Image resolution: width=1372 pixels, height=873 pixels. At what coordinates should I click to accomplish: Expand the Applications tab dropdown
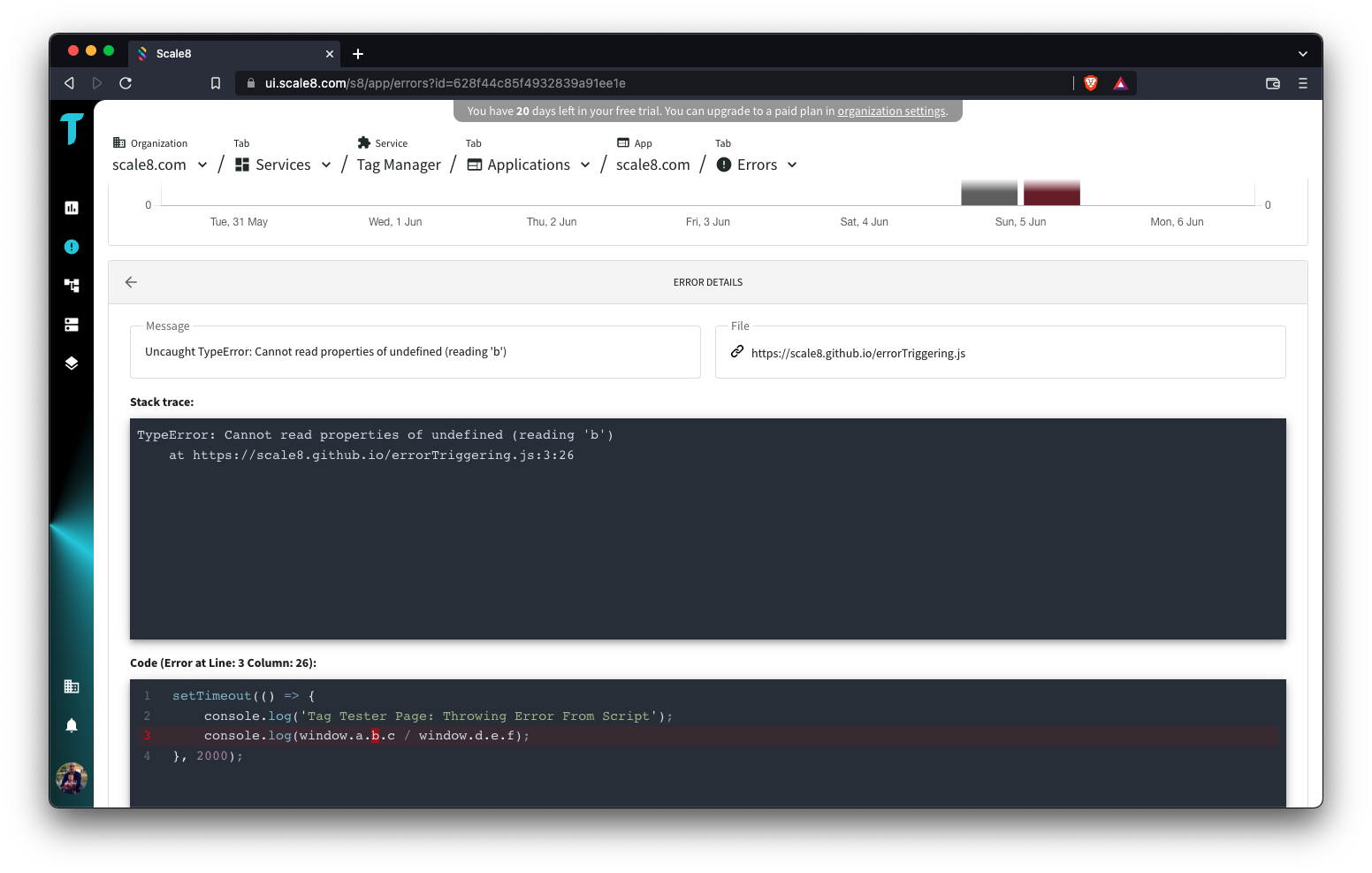585,165
